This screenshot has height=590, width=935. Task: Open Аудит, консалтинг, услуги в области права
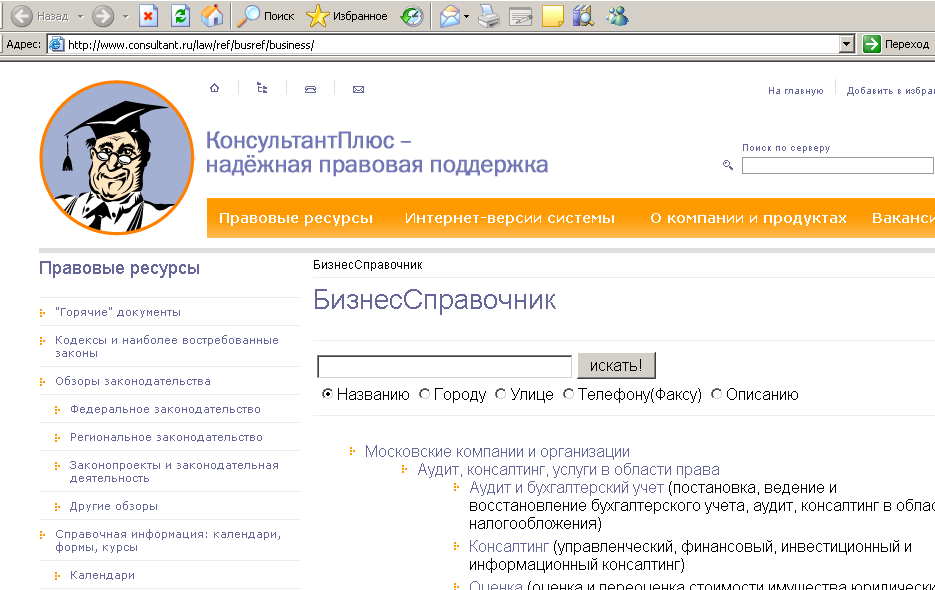click(568, 469)
